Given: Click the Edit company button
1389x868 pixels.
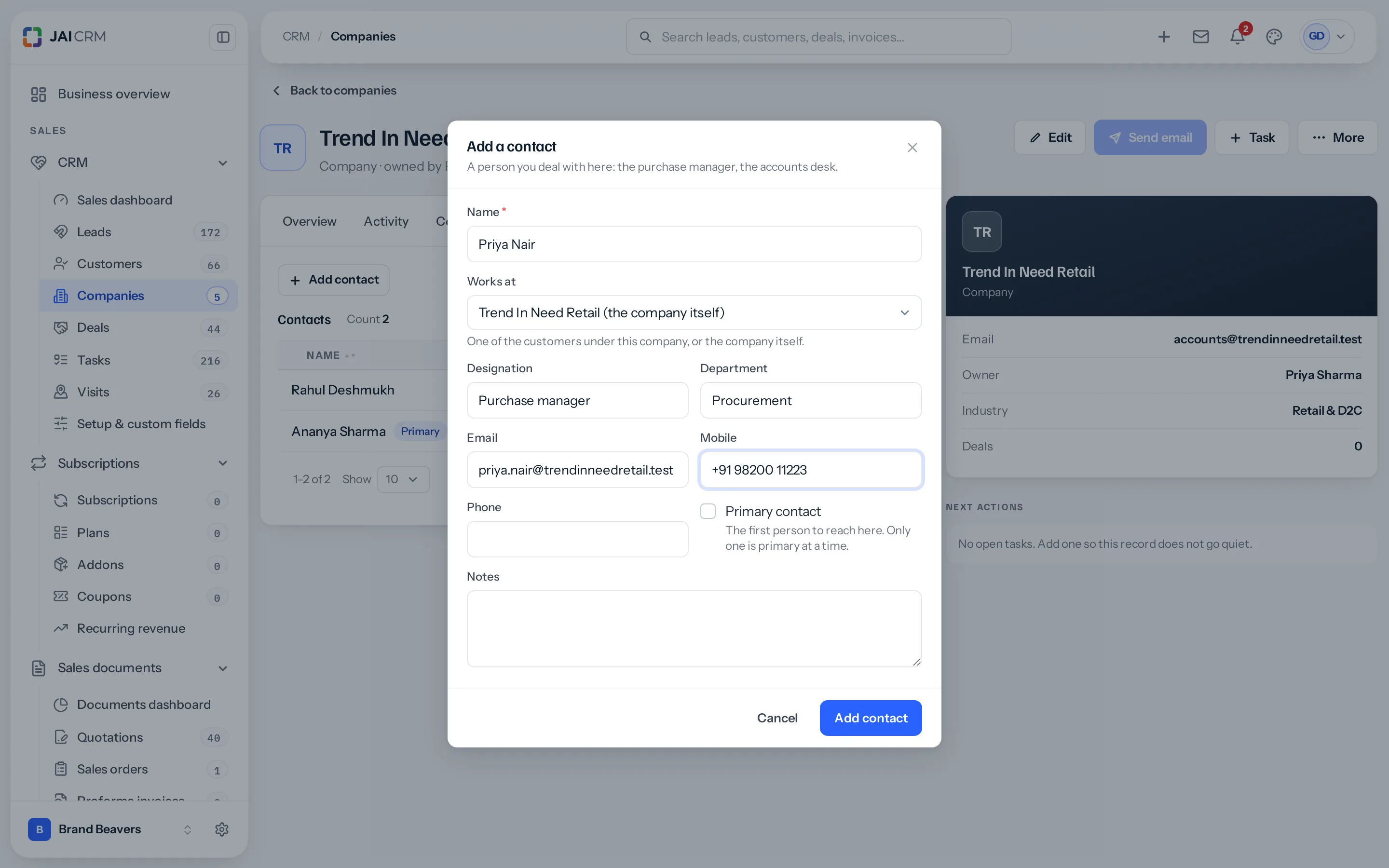Looking at the screenshot, I should click(1049, 137).
